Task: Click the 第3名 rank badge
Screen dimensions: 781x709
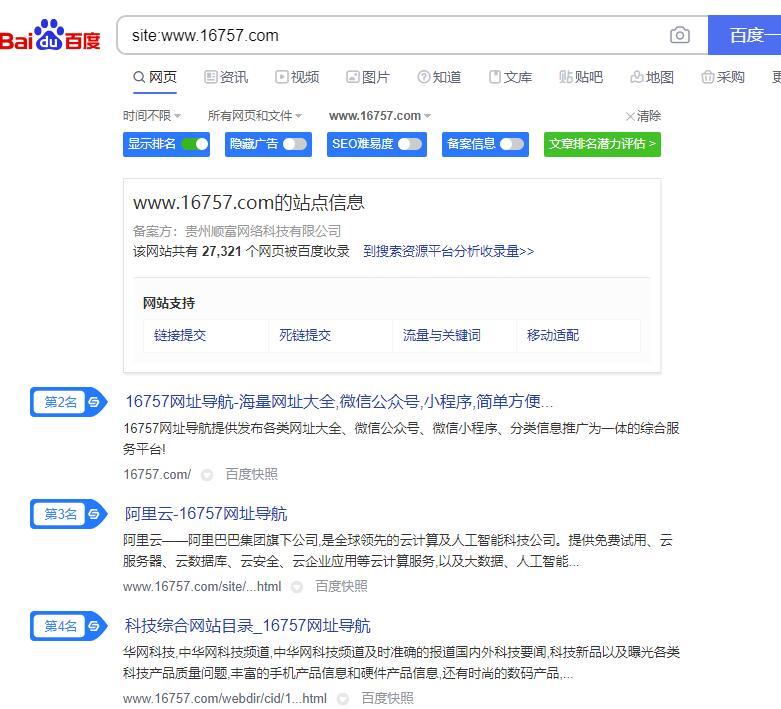Action: pyautogui.click(x=69, y=514)
